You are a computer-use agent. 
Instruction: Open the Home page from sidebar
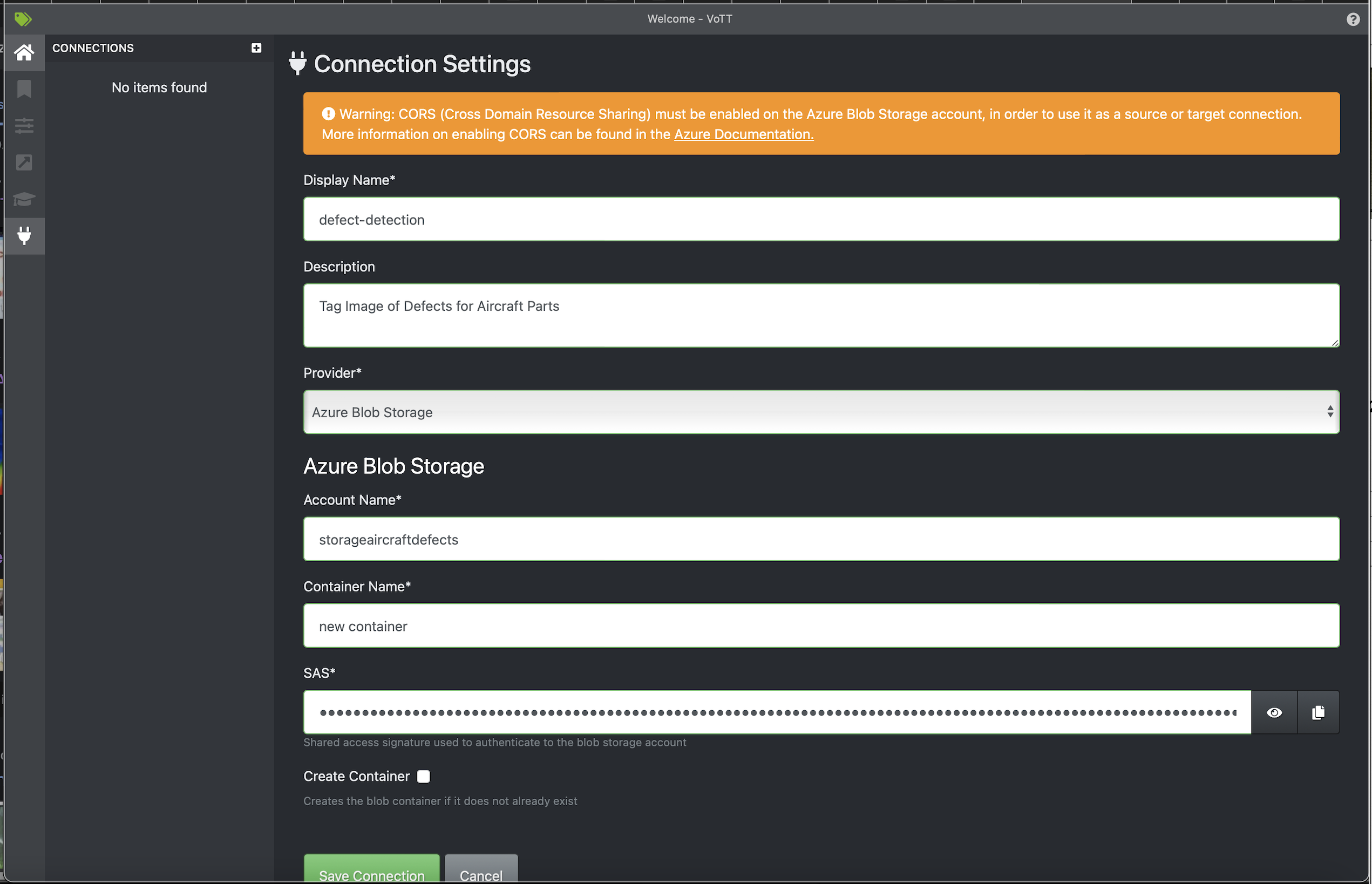[24, 53]
